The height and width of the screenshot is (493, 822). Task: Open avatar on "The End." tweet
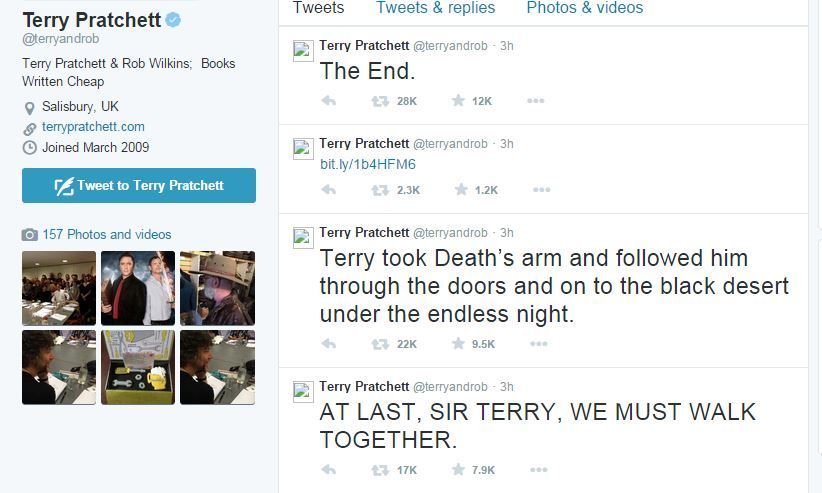click(x=303, y=52)
